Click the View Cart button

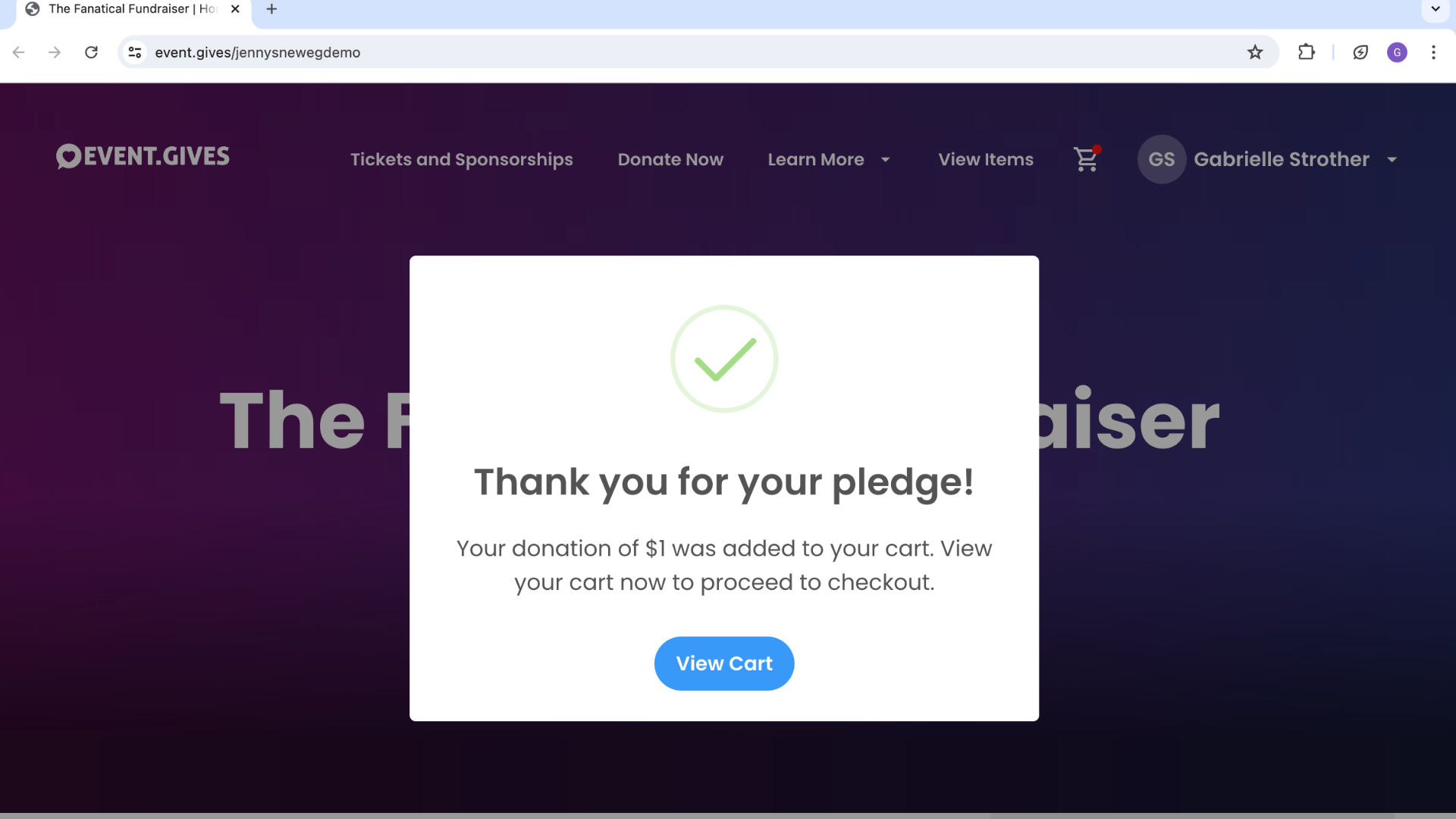tap(724, 664)
